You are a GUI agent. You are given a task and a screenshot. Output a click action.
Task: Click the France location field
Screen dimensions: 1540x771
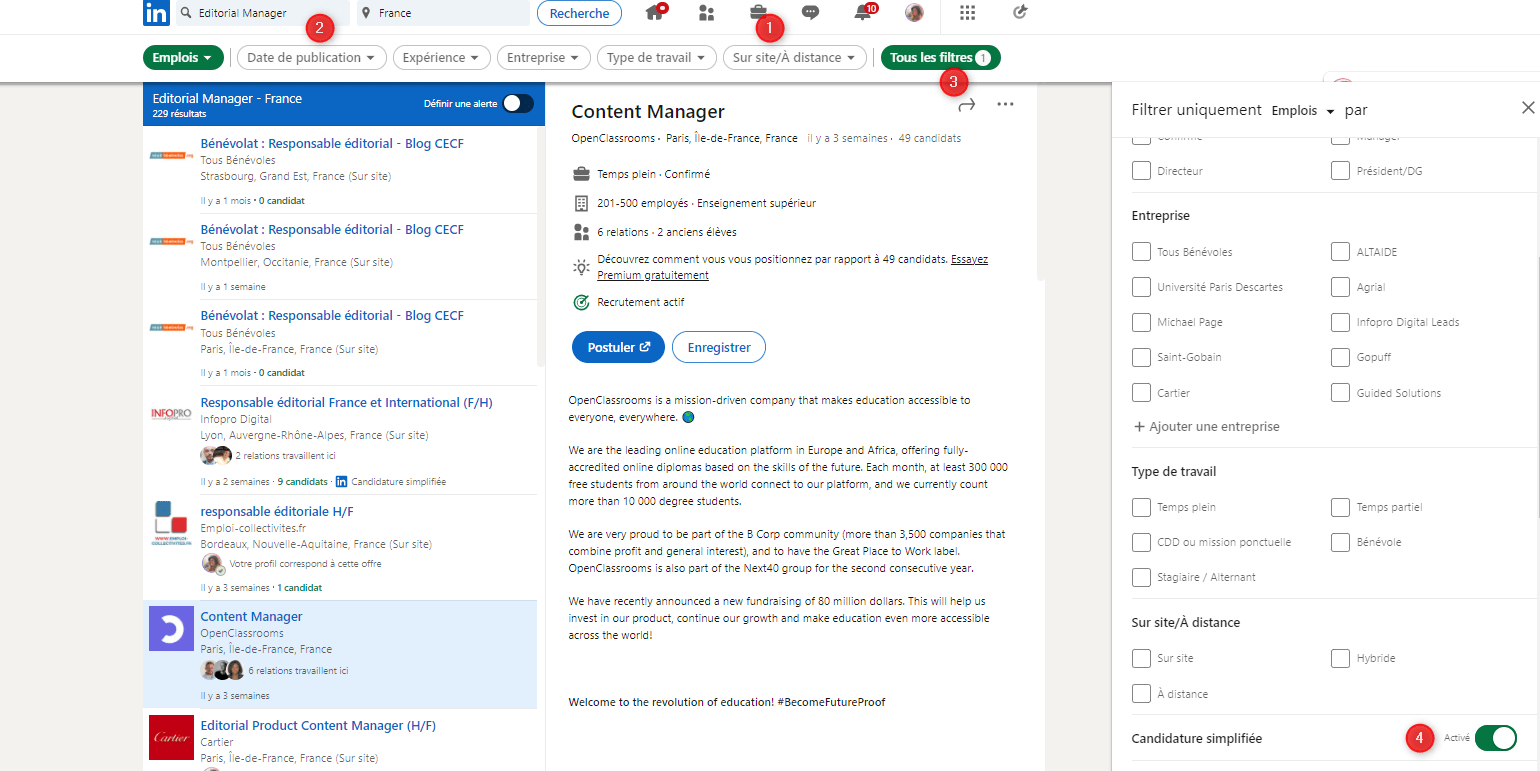coord(443,13)
